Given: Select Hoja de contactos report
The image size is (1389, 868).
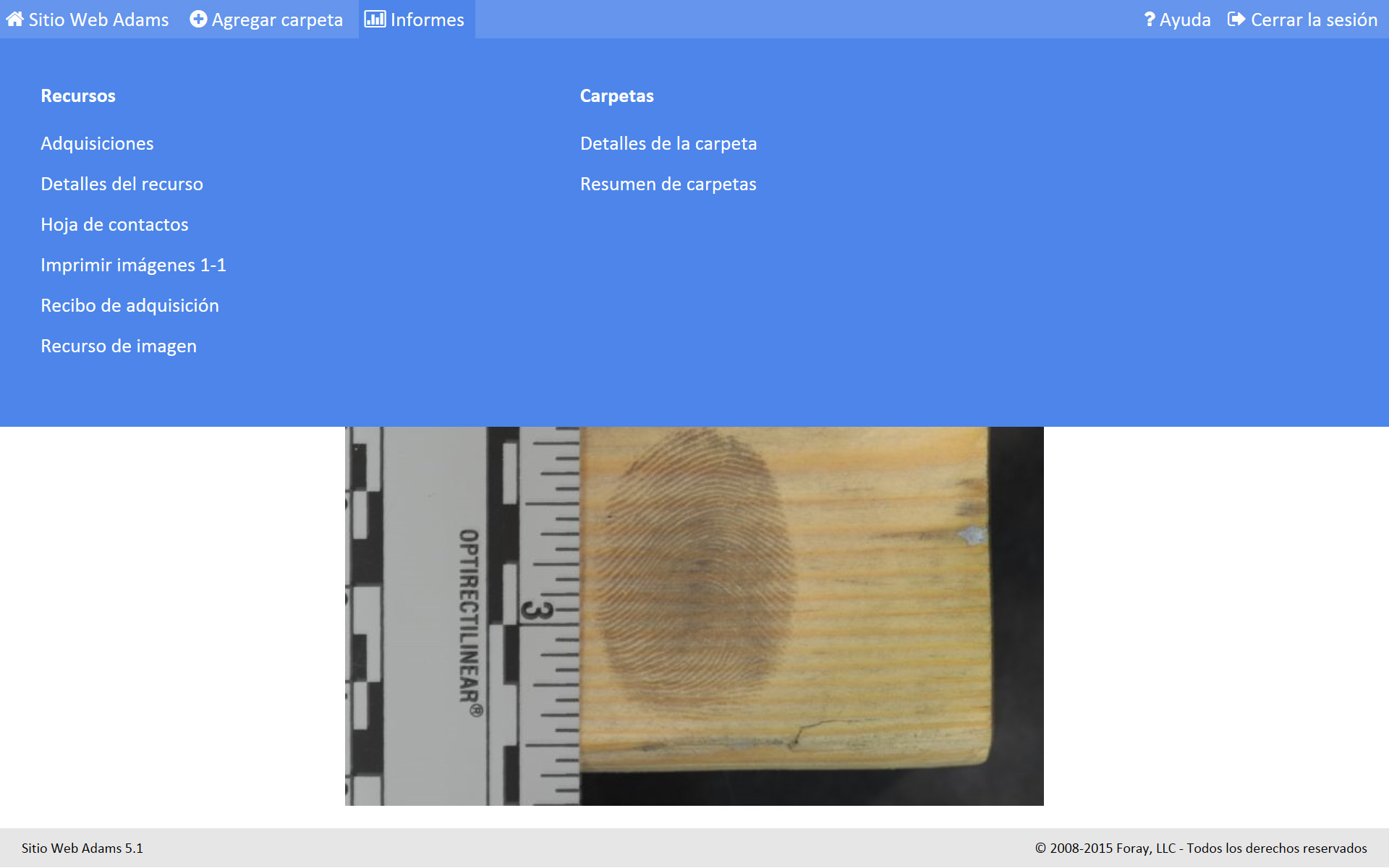Looking at the screenshot, I should [114, 224].
